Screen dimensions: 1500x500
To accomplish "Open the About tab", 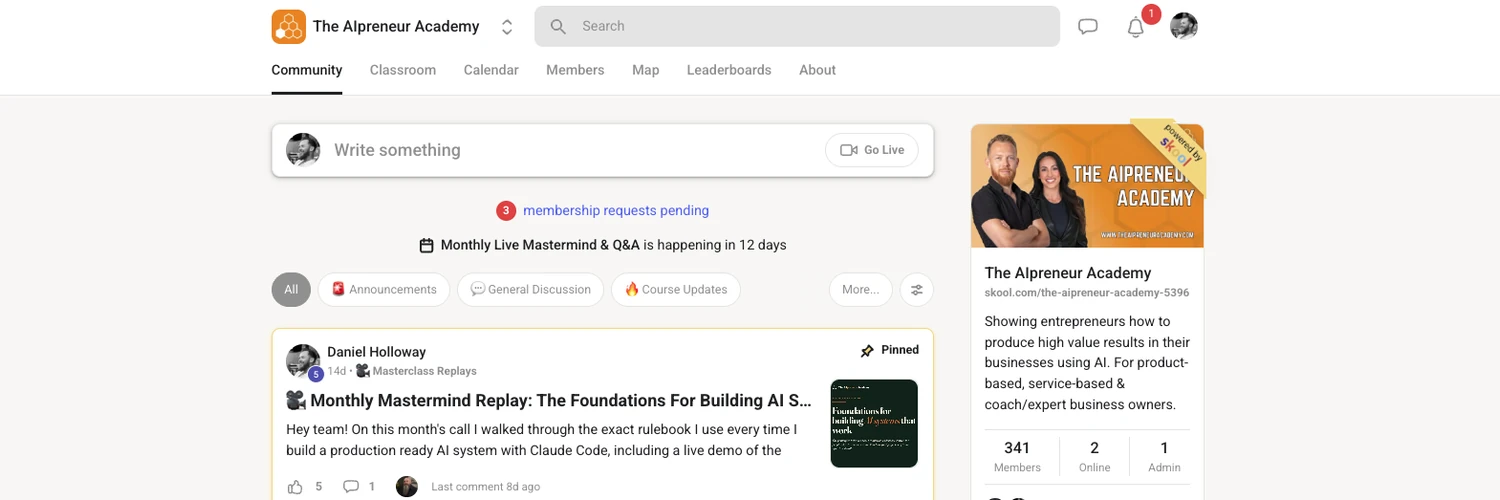I will [x=817, y=70].
